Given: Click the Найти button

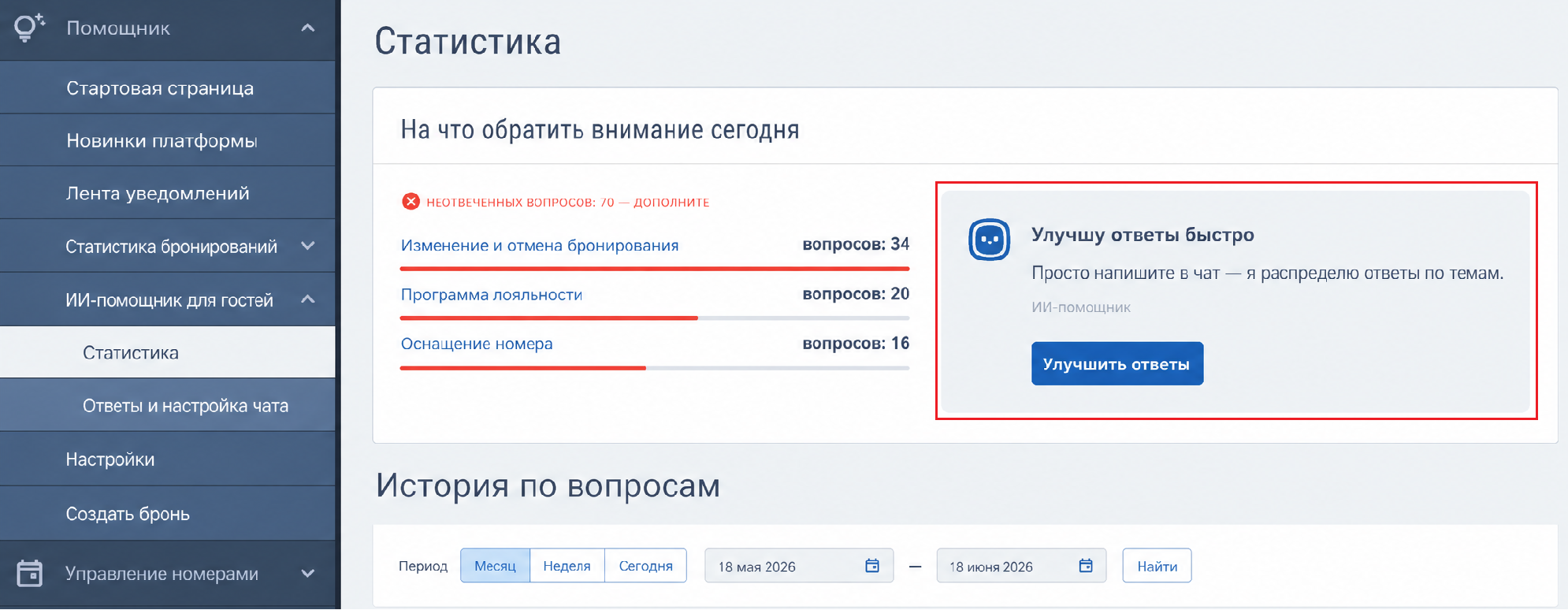Looking at the screenshot, I should pos(1157,566).
